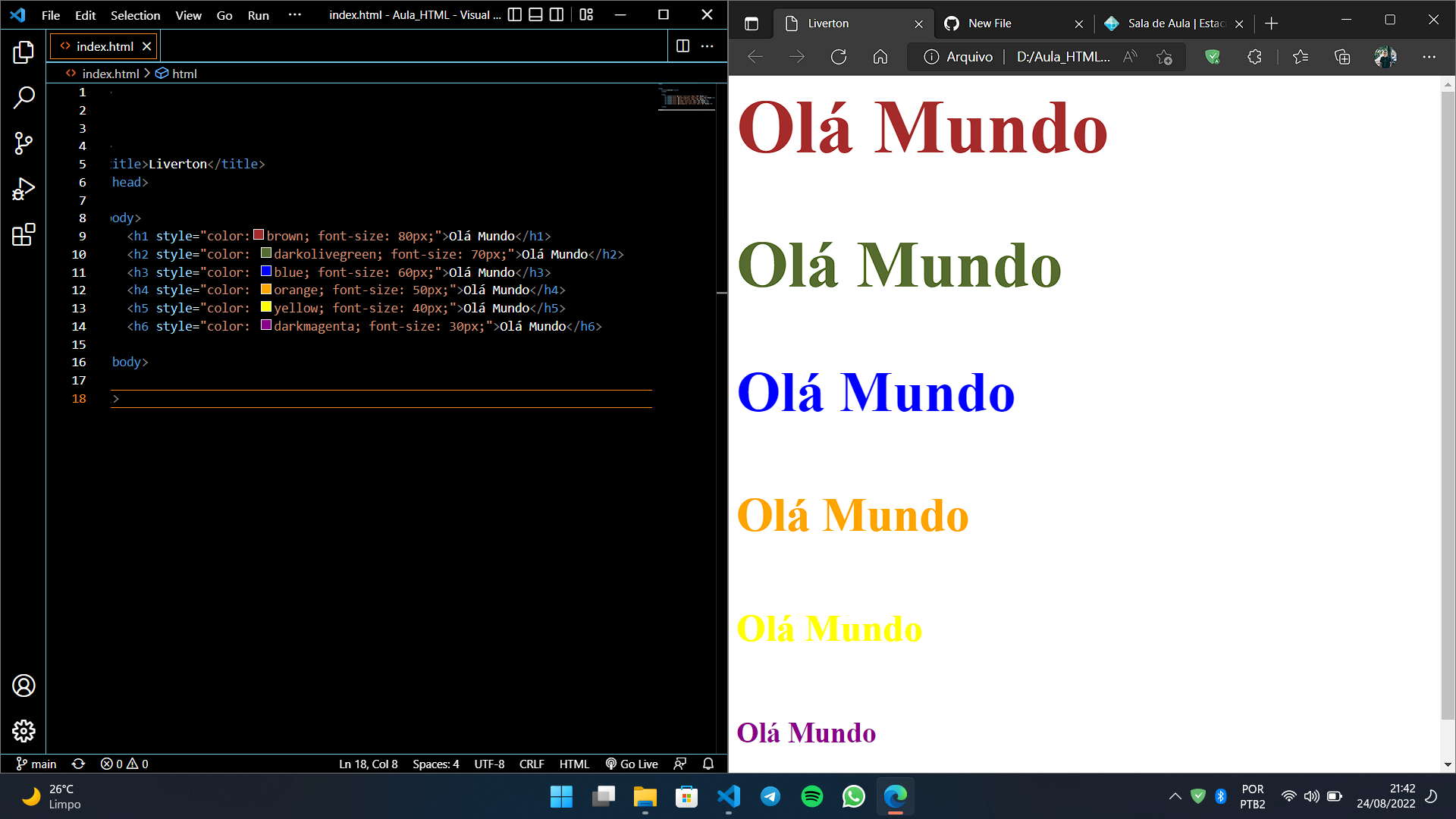The height and width of the screenshot is (819, 1456).
Task: Open the Explorer sidebar in VS Code
Action: [24, 52]
